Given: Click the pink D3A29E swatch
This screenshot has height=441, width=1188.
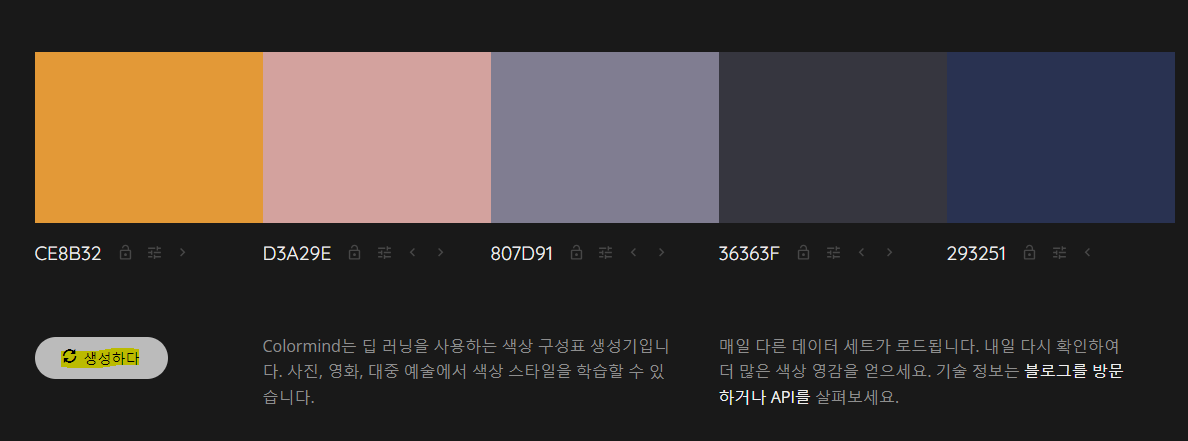Looking at the screenshot, I should click(377, 137).
